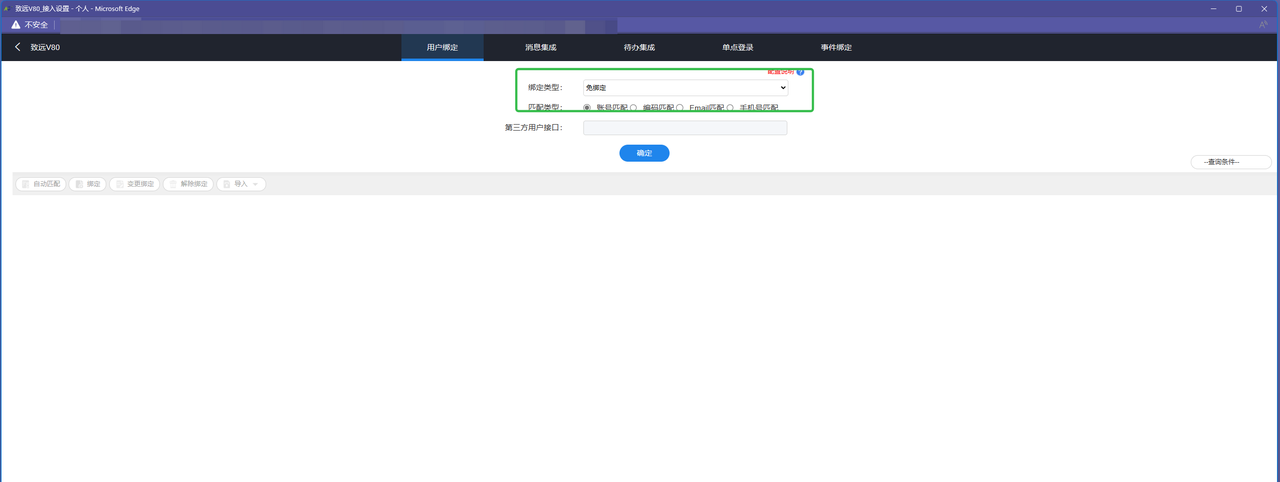Click the read aloud icon in address bar
The image size is (1280, 482).
(1262, 25)
